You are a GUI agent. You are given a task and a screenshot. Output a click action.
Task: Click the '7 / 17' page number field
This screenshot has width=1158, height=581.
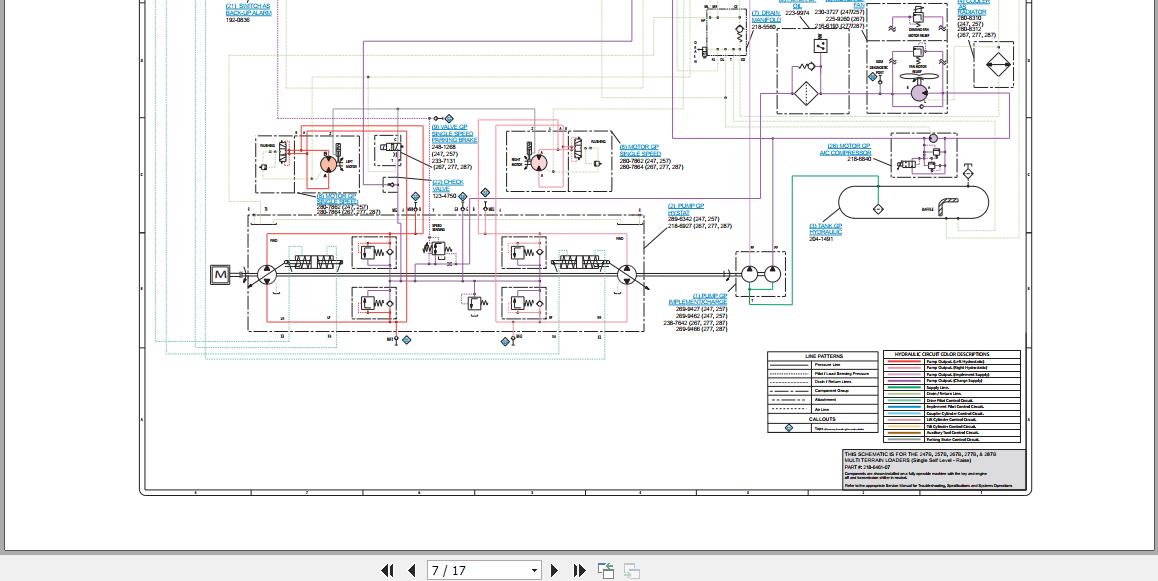pos(476,570)
